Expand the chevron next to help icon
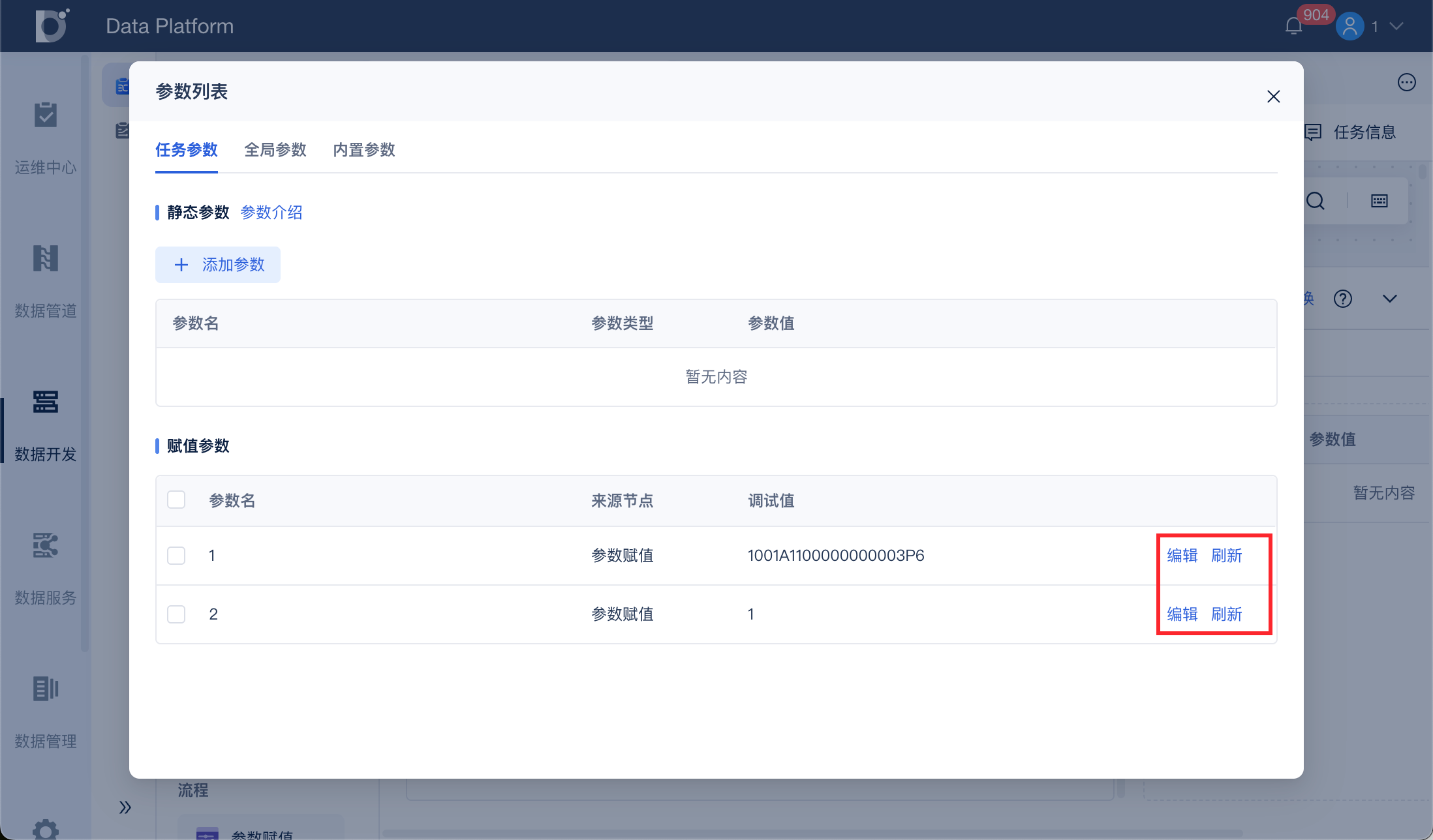The height and width of the screenshot is (840, 1433). [x=1390, y=299]
